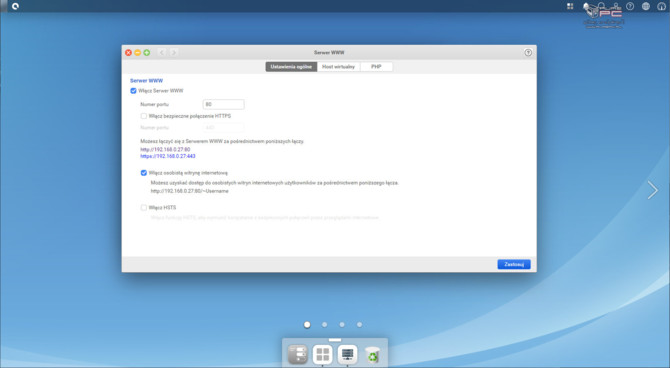The width and height of the screenshot is (670, 368).
Task: Switch to PHP tab
Action: (x=376, y=67)
